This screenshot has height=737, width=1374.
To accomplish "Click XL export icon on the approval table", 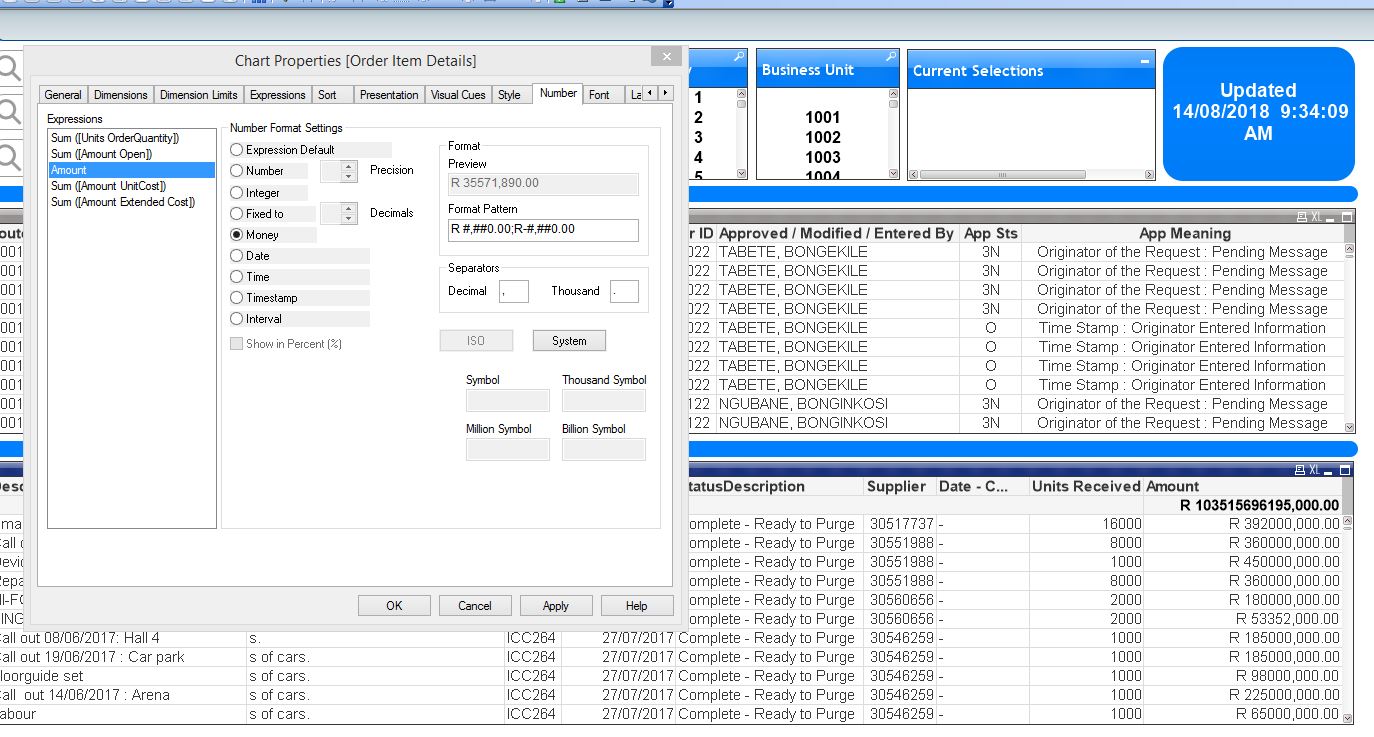I will coord(1316,217).
